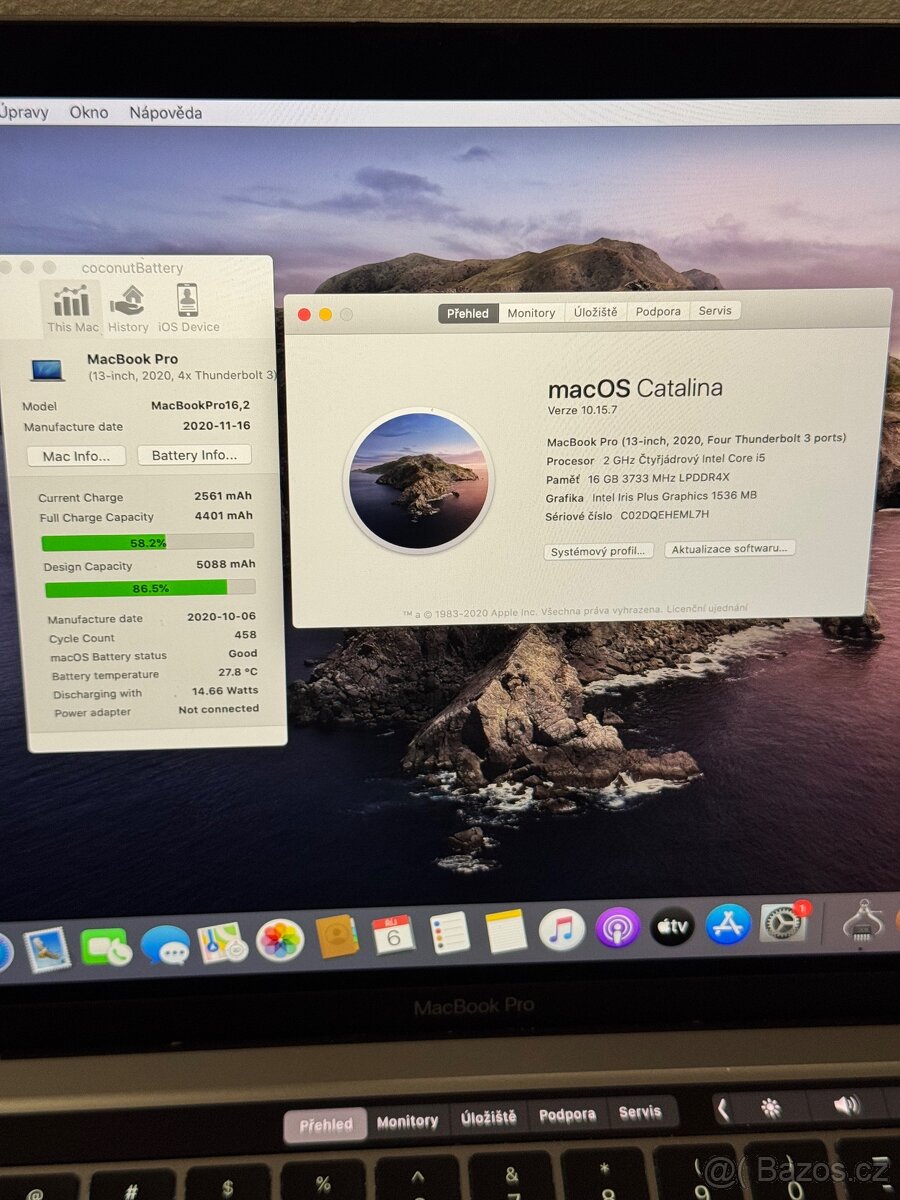Click the Systémový profil button
900x1200 pixels.
[598, 549]
